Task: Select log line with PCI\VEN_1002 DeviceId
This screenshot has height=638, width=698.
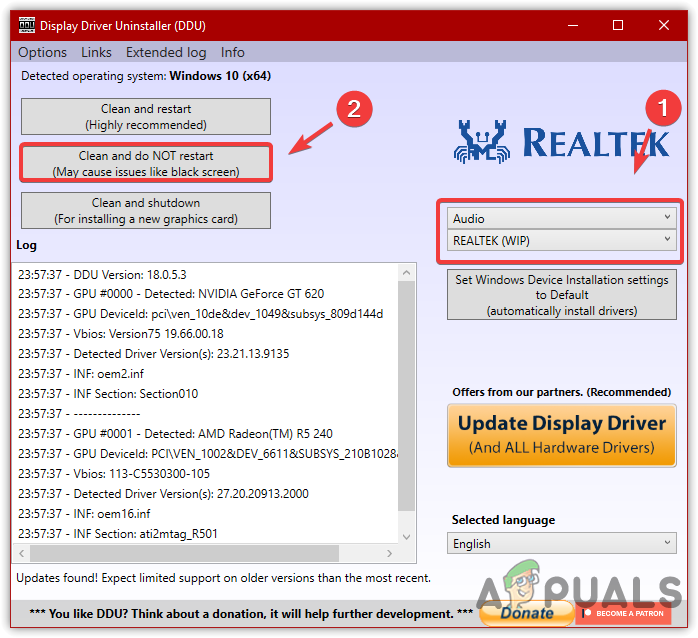Action: tap(208, 454)
